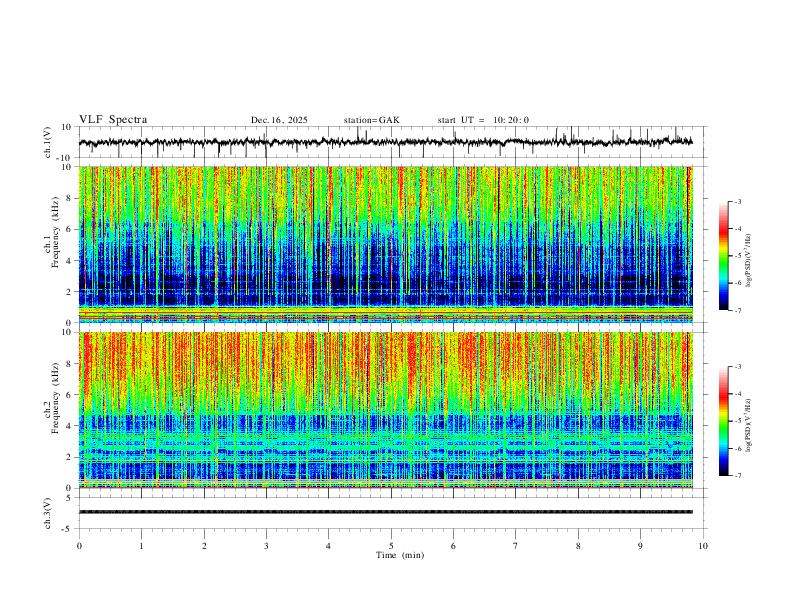Screen dimensions: 792x612
Task: Click the ch.1 spectrogram color scale bar
Action: (x=724, y=256)
